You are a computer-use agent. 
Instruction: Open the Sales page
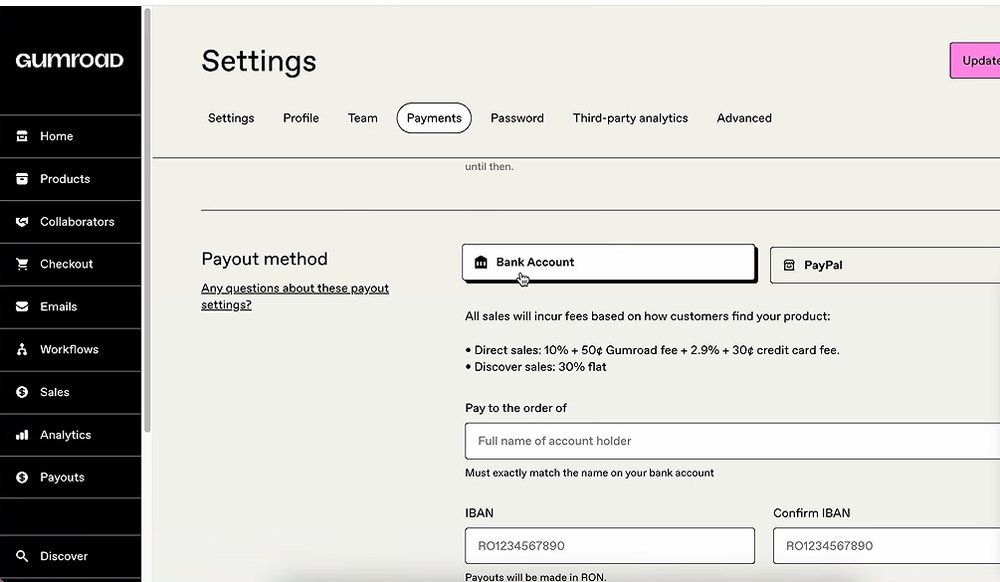coord(70,392)
